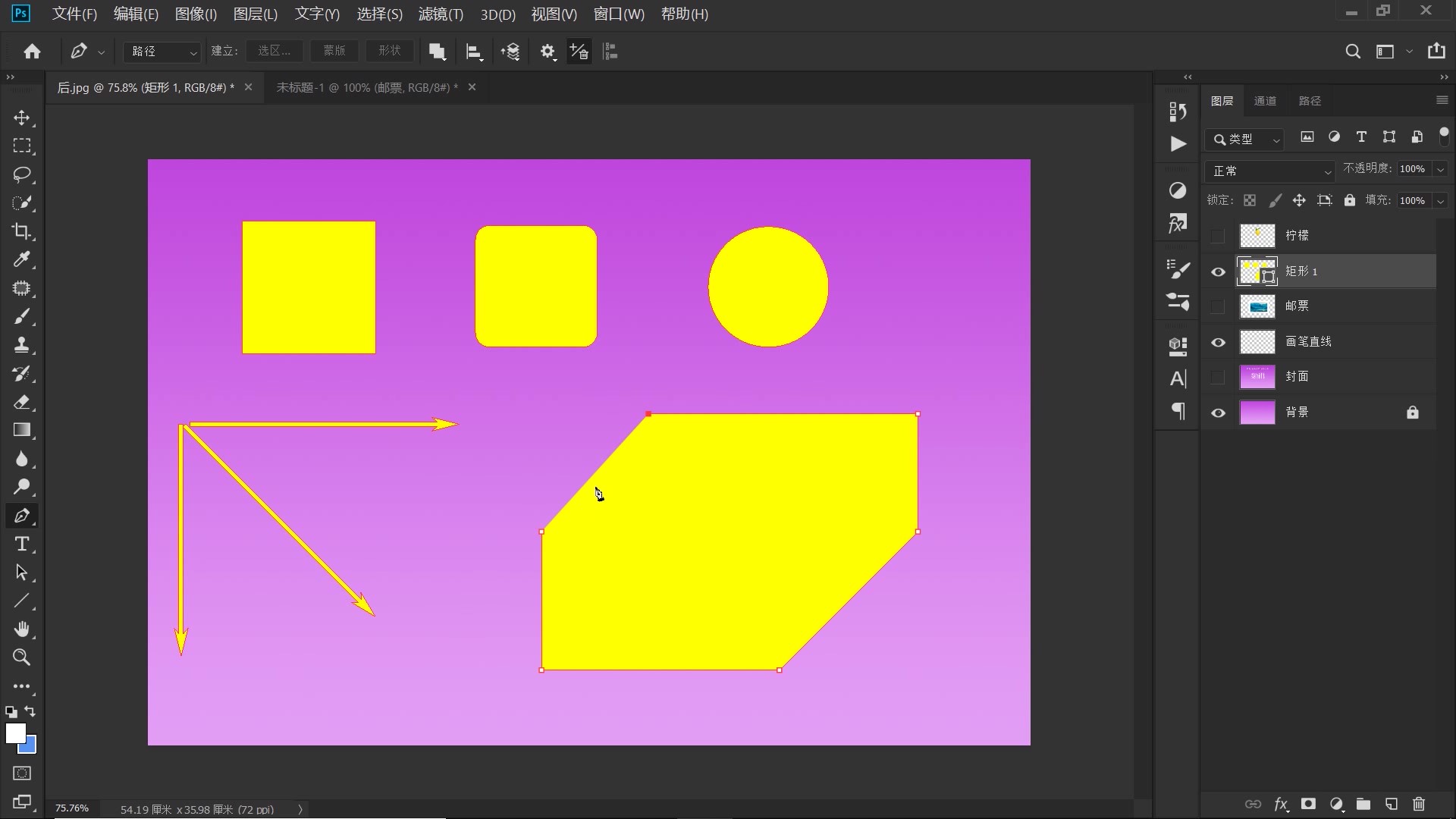The image size is (1456, 819).
Task: Hide the 背景 layer
Action: [x=1218, y=413]
